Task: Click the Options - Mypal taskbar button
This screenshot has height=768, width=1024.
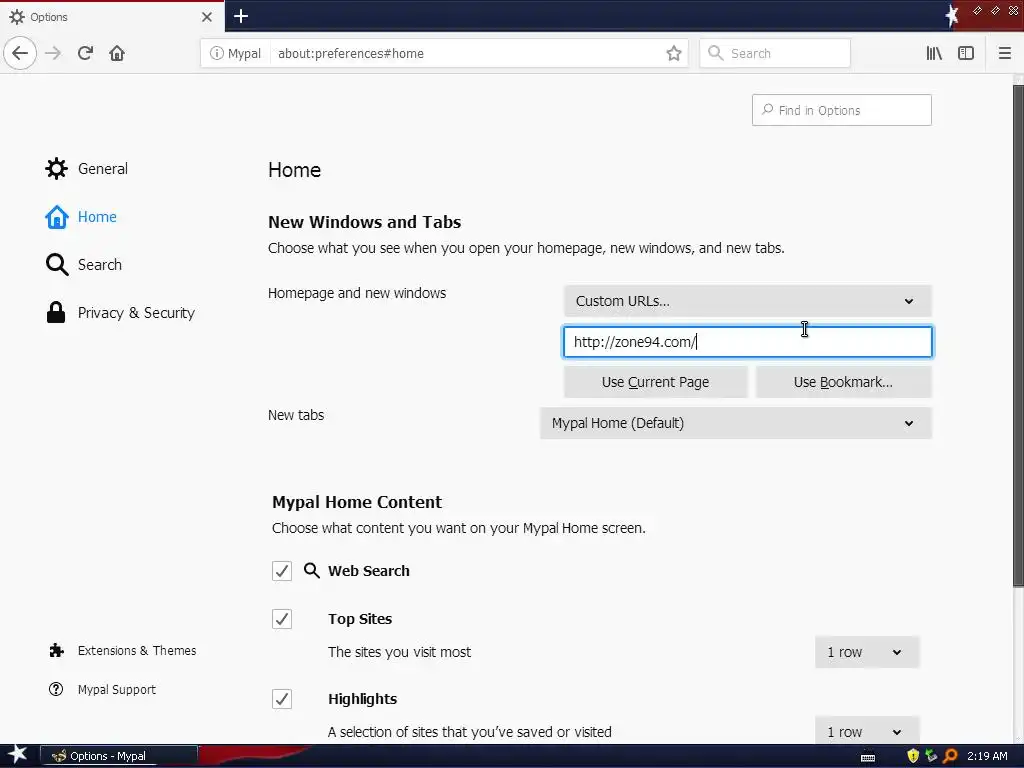Action: click(x=119, y=756)
